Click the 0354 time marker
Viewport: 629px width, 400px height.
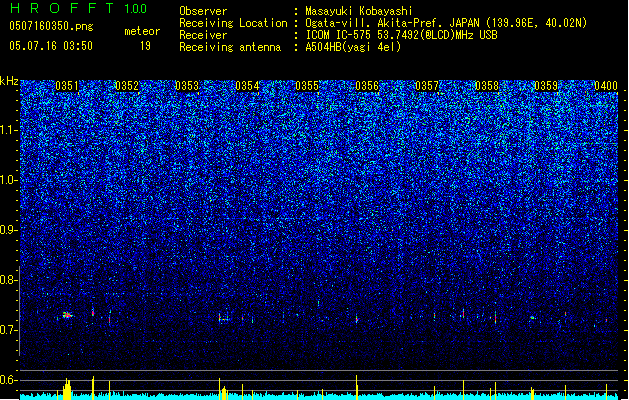tap(247, 86)
